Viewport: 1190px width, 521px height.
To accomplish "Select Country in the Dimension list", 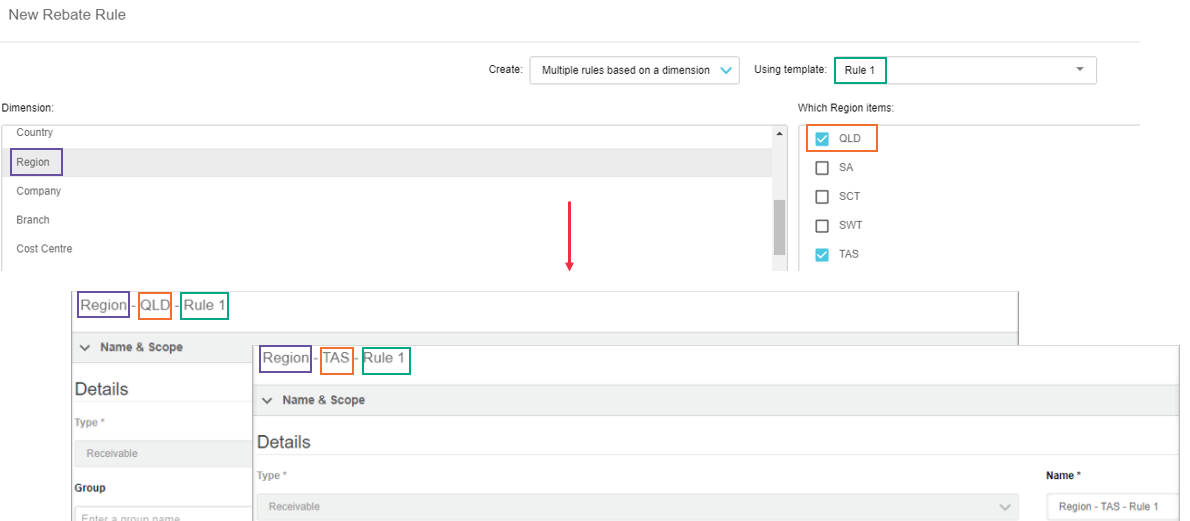I will (x=387, y=133).
